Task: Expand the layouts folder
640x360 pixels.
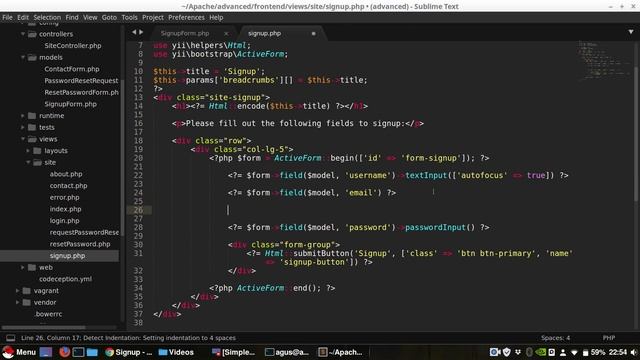Action: pos(28,151)
